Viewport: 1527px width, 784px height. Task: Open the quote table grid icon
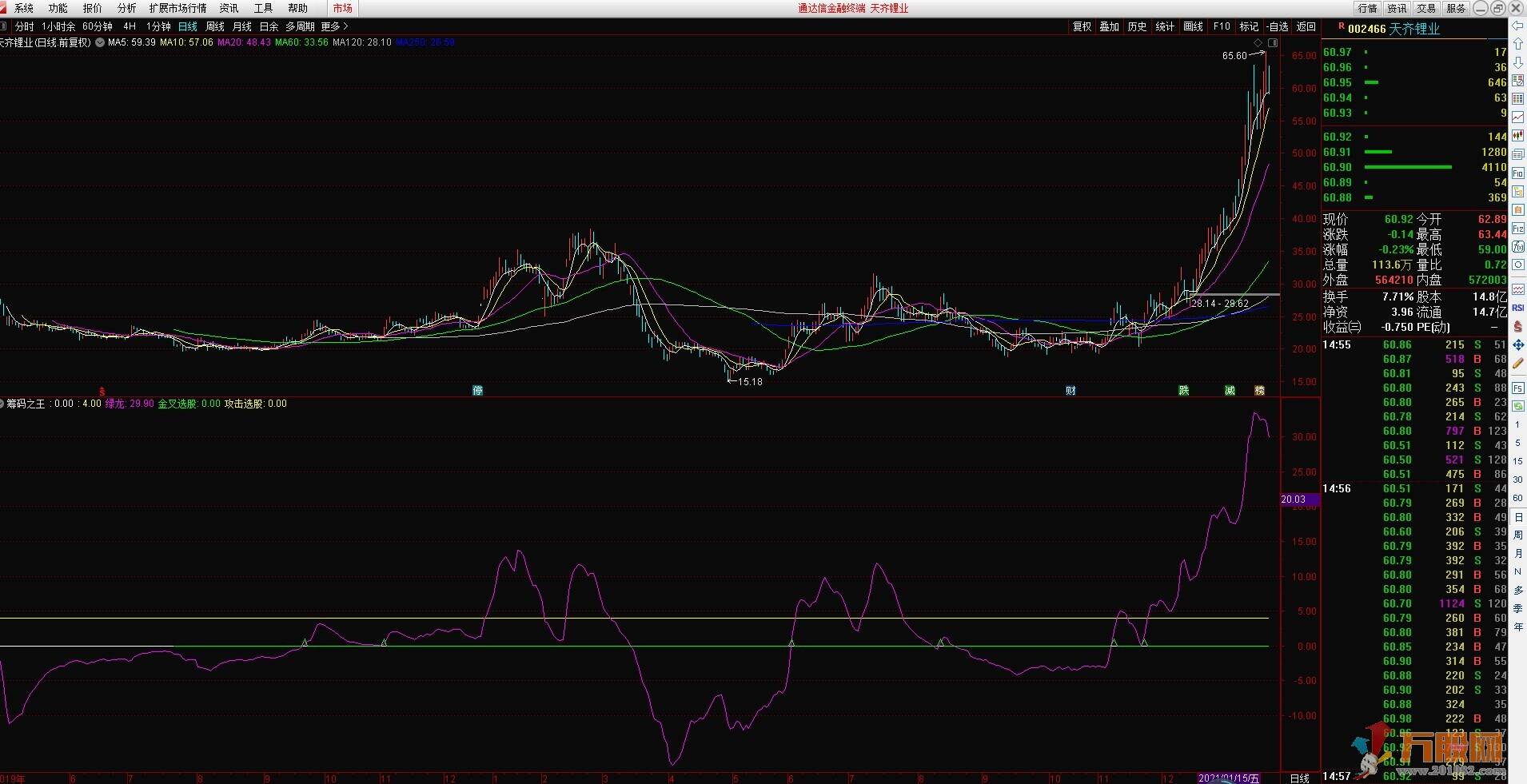(1517, 99)
